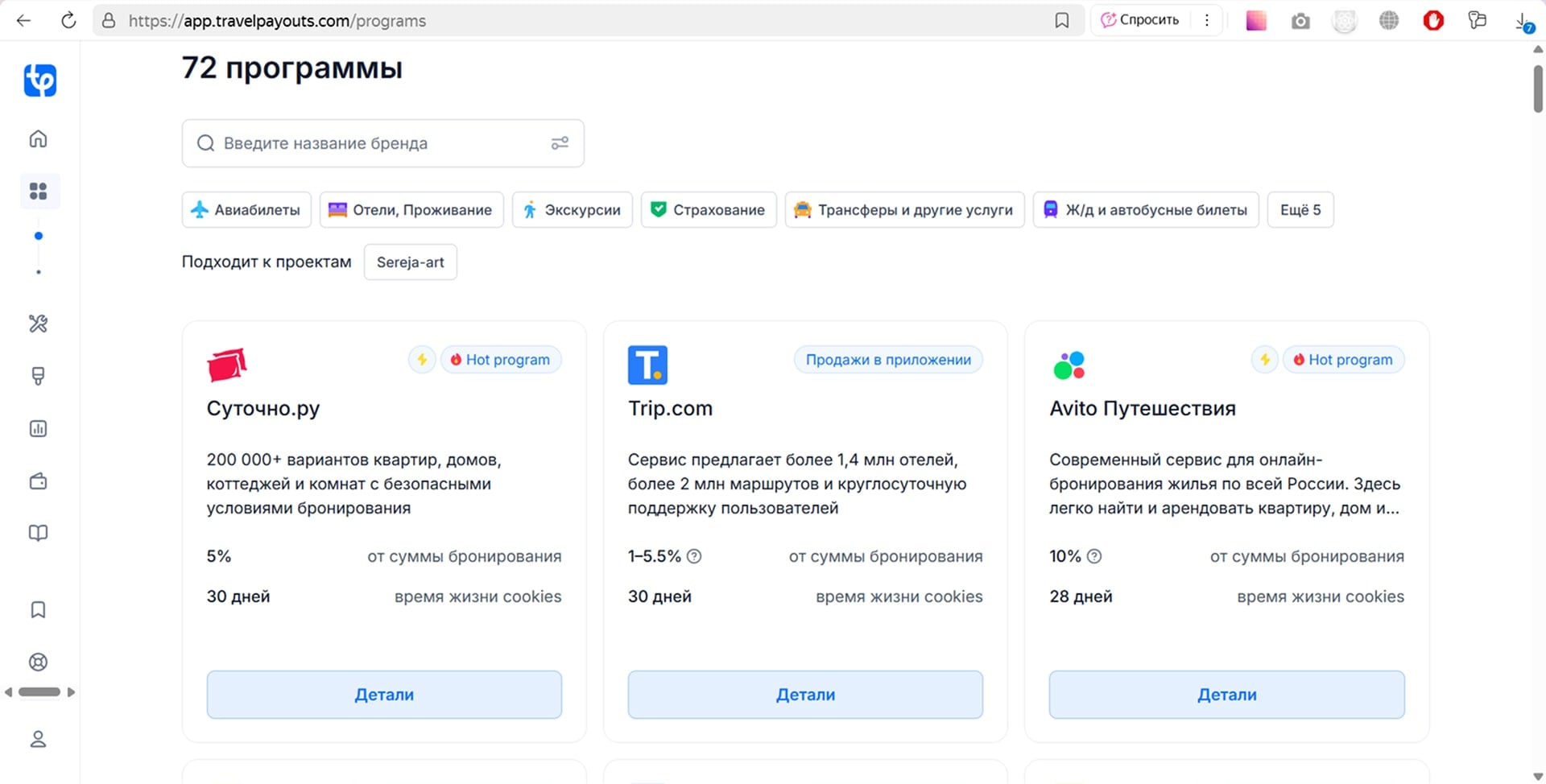Viewport: 1546px width, 784px height.
Task: Click the globe icon in browser toolbar
Action: 1389,20
